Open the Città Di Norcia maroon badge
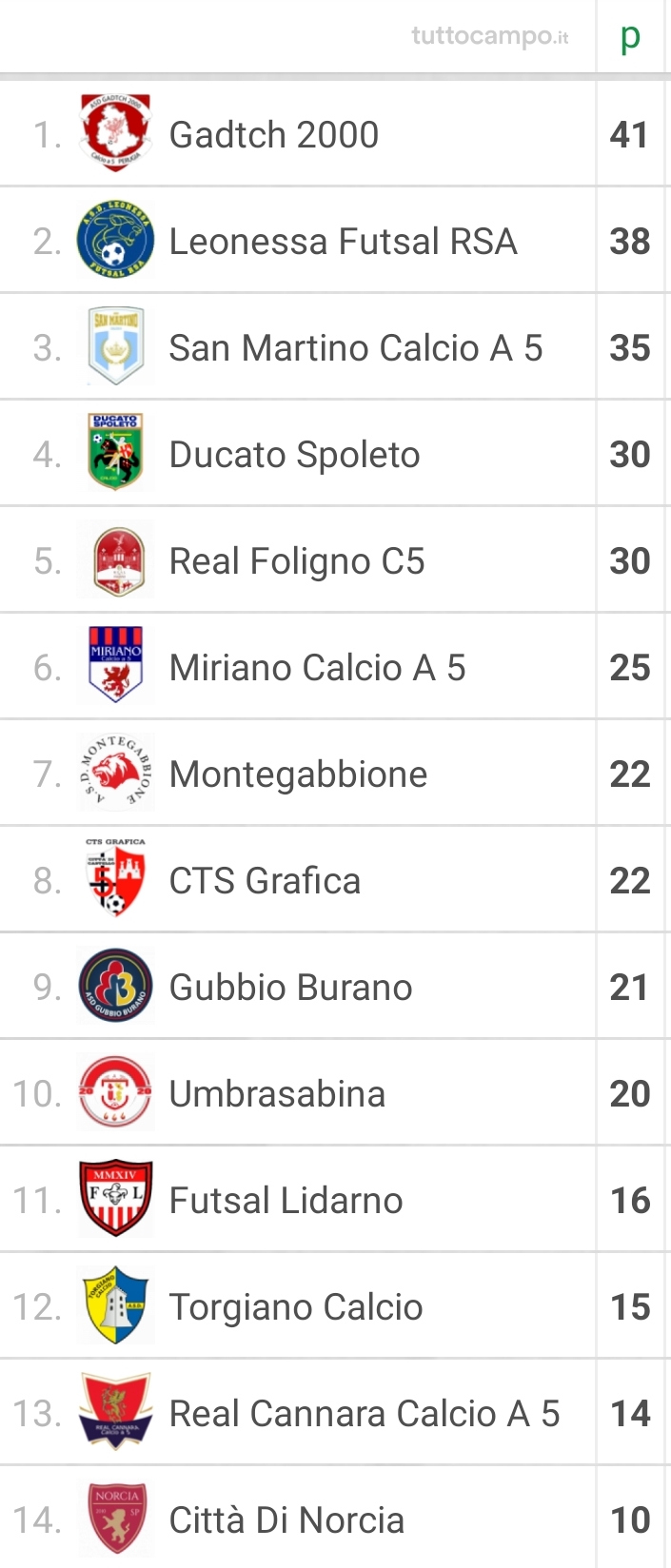Screen dimensions: 671x1568 (117, 1519)
